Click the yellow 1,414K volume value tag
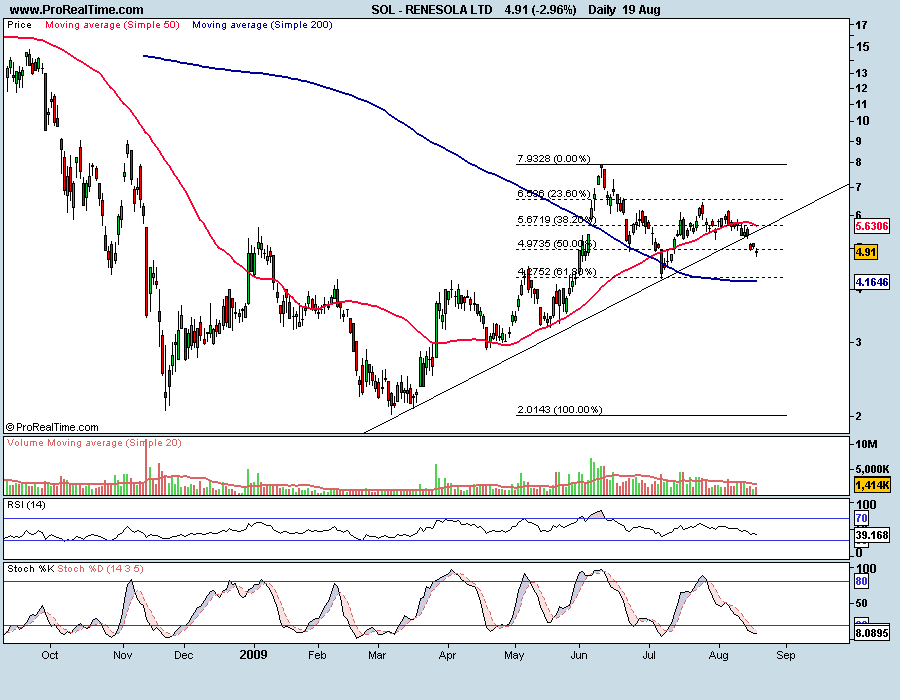This screenshot has width=900, height=700. (872, 485)
